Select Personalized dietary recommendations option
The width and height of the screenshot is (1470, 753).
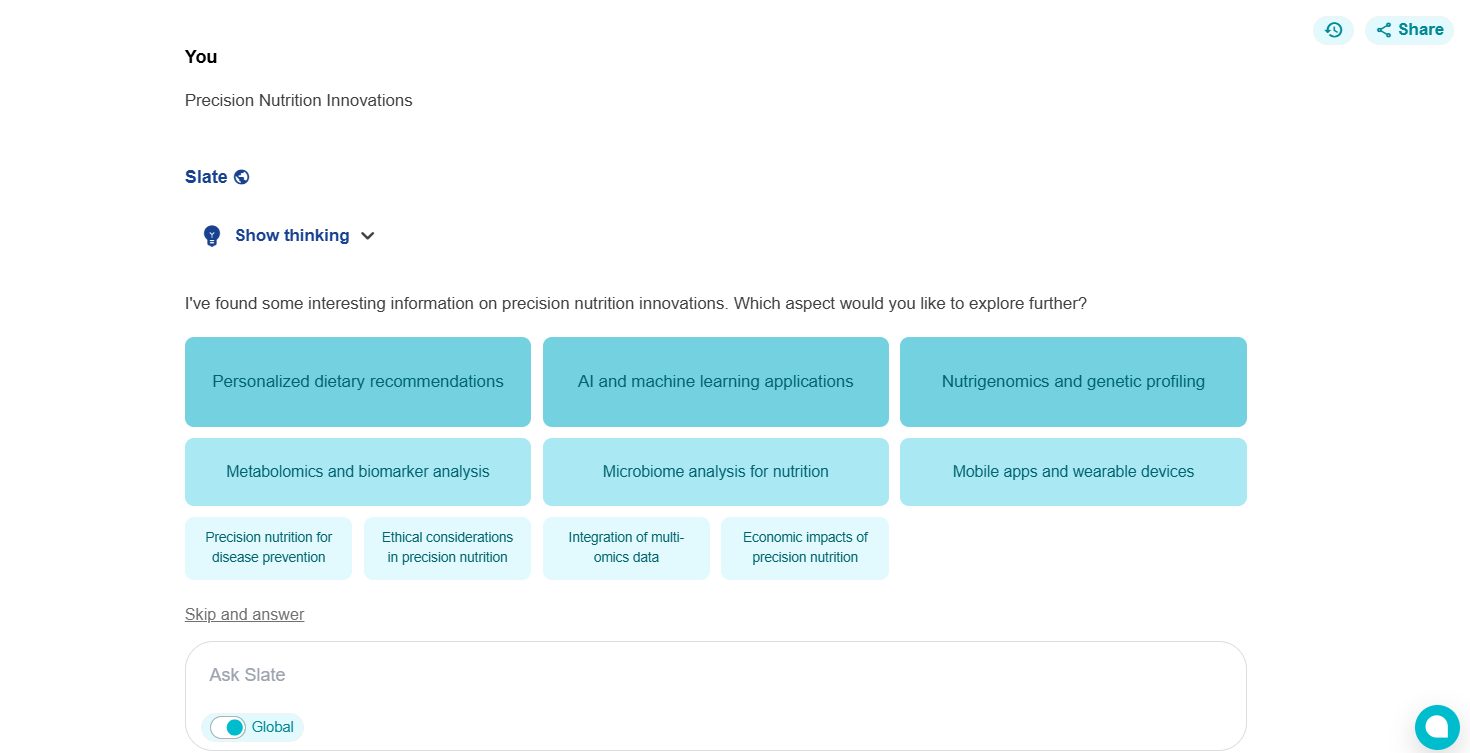click(358, 382)
